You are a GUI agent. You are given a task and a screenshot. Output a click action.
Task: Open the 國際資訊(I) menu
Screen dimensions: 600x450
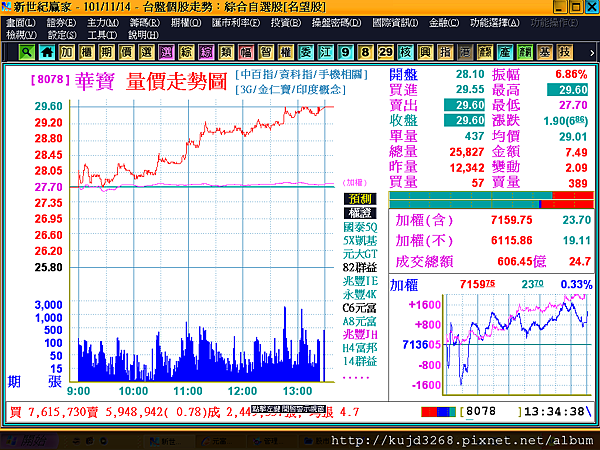tap(395, 23)
